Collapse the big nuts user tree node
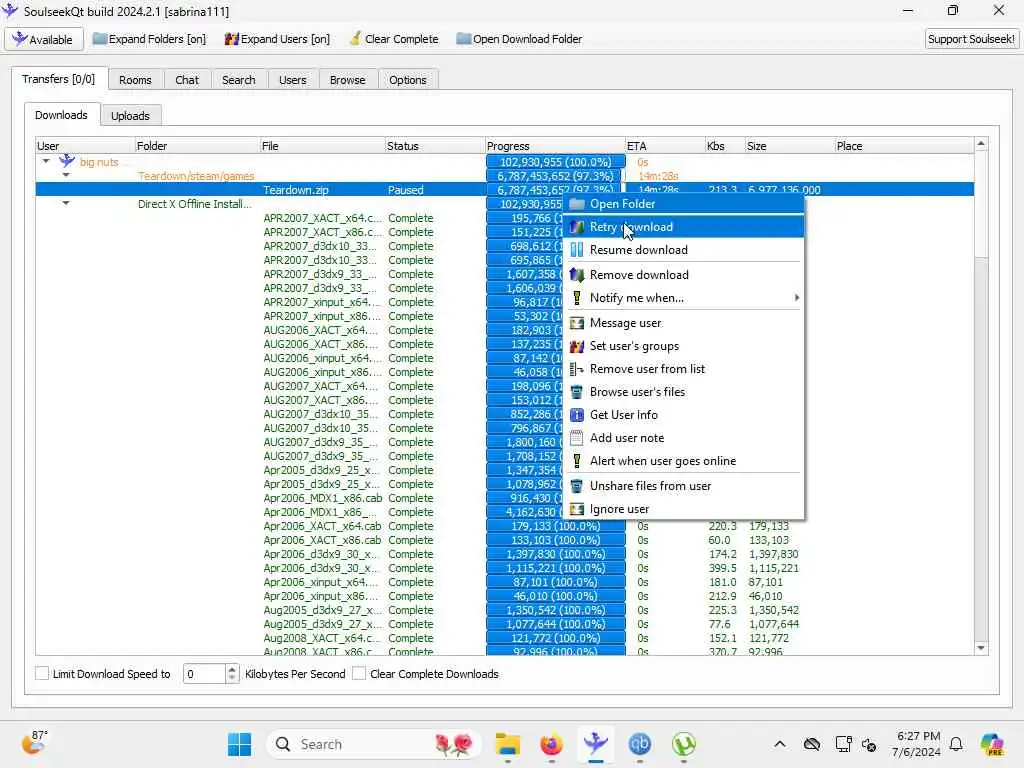The height and width of the screenshot is (768, 1024). pyautogui.click(x=46, y=161)
